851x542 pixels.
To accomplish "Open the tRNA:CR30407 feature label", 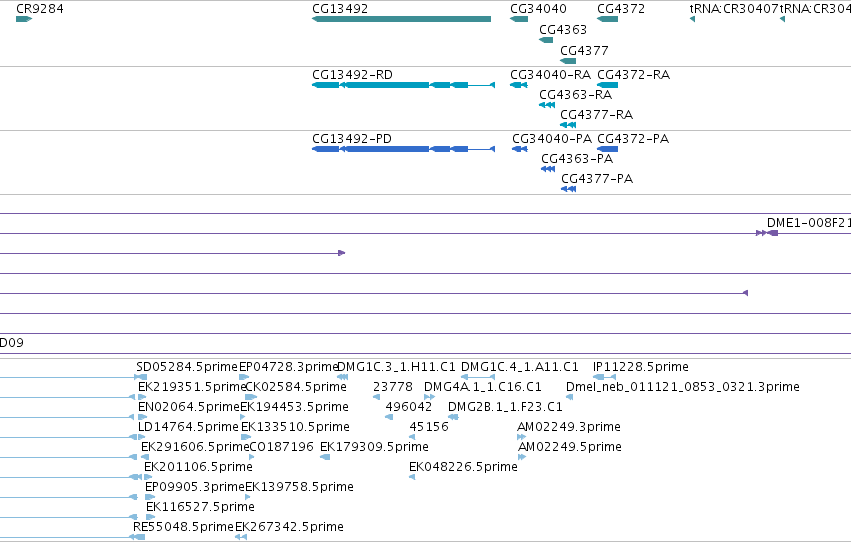I will tap(733, 9).
